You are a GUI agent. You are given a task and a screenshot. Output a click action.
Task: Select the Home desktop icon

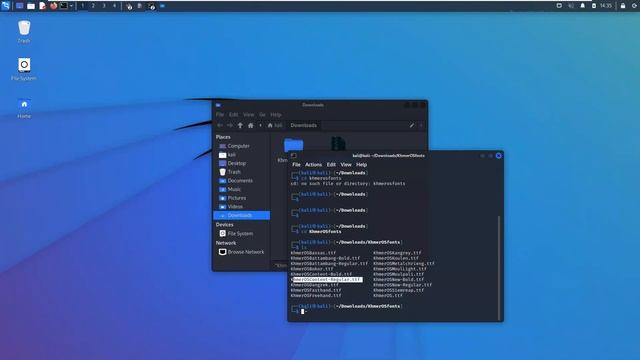pos(24,108)
